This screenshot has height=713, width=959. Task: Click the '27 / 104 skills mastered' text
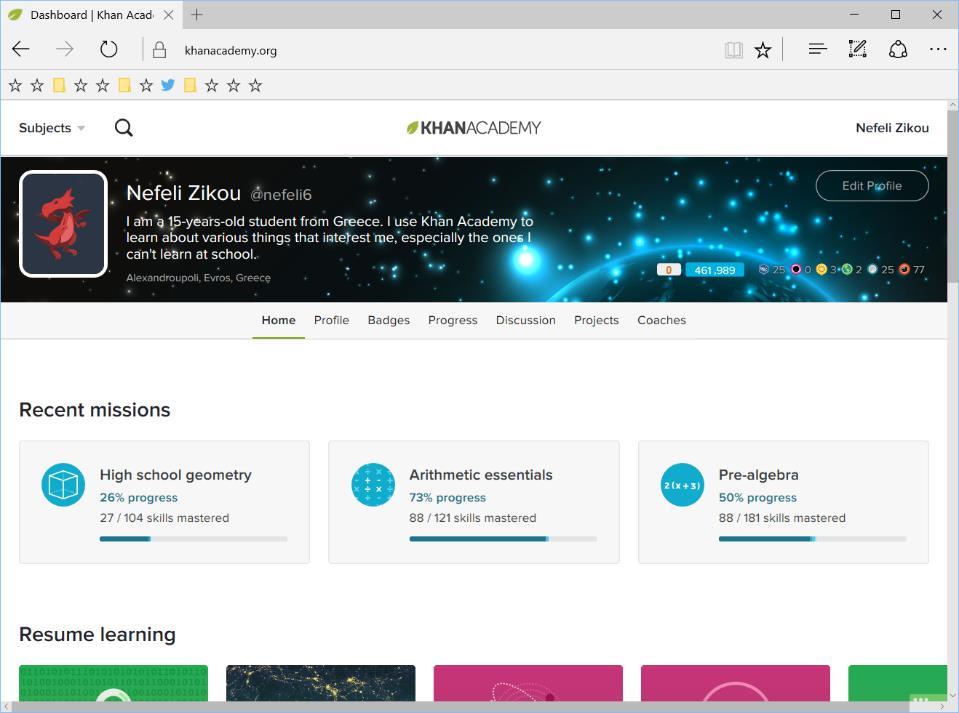pos(165,518)
